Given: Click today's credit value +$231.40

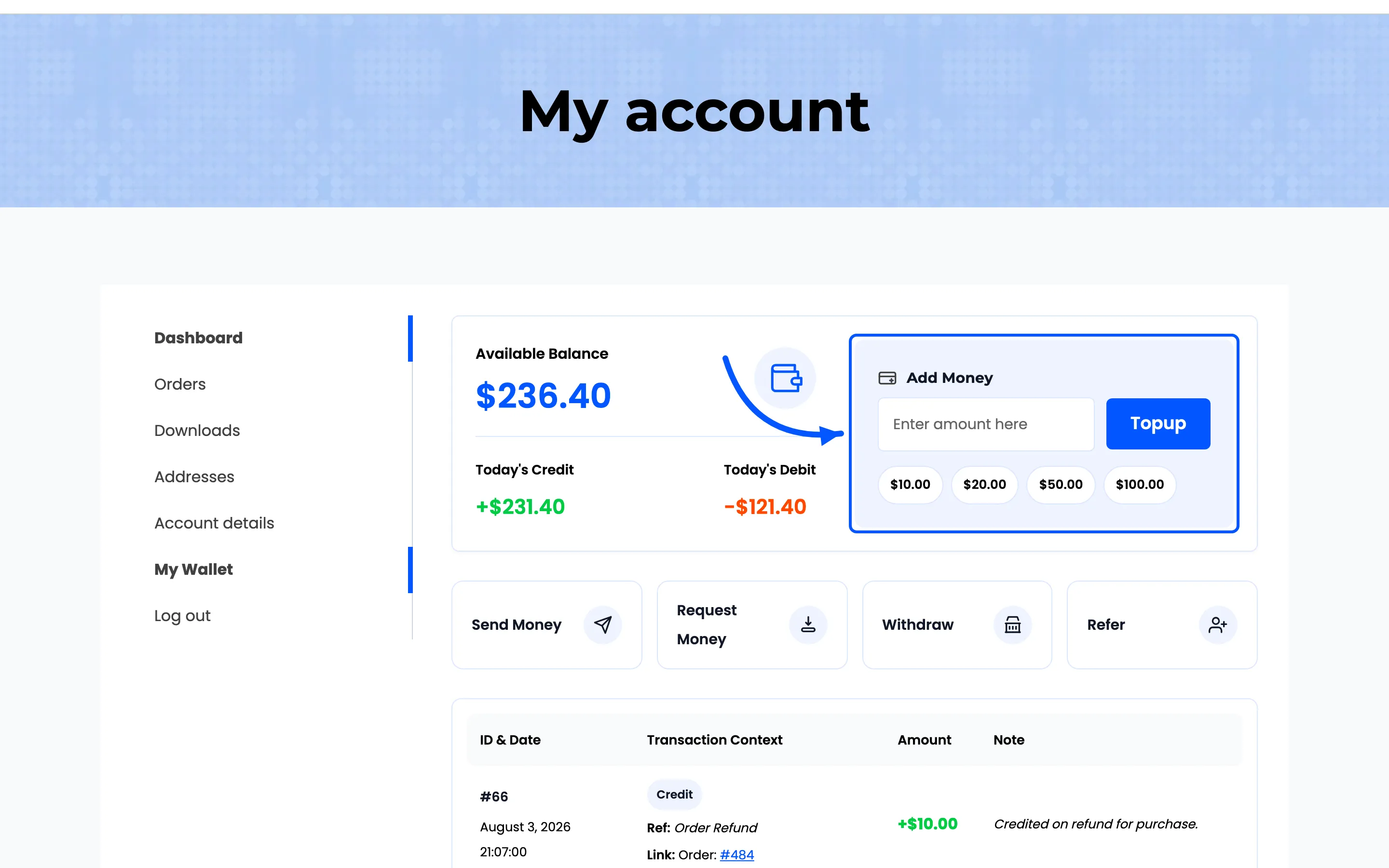Looking at the screenshot, I should (520, 507).
